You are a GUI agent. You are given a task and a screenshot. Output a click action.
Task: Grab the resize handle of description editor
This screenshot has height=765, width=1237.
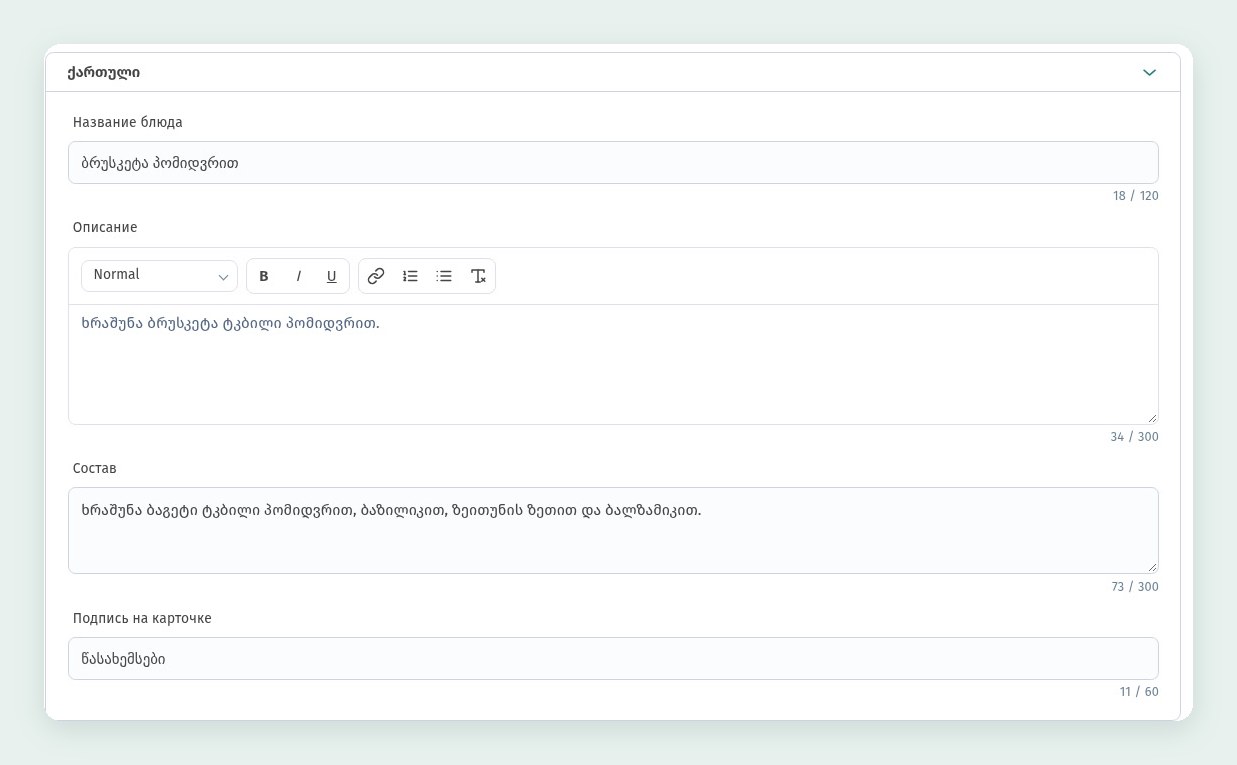1152,418
